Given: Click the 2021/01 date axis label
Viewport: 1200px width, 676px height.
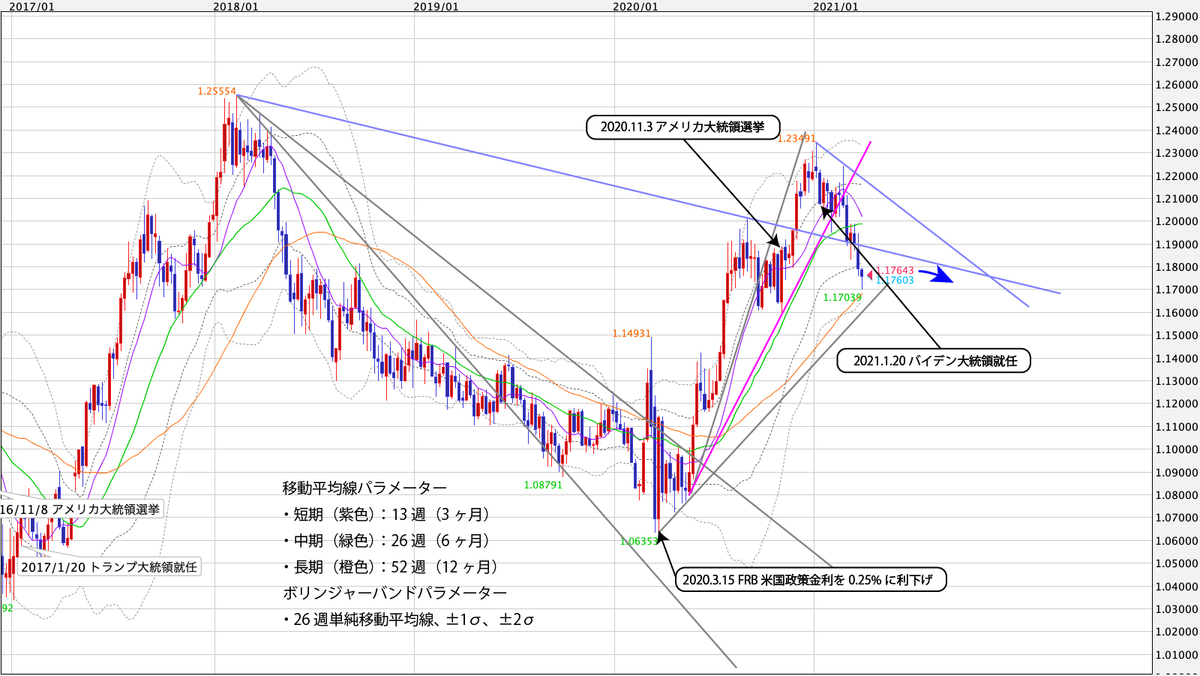Looking at the screenshot, I should tap(836, 6).
